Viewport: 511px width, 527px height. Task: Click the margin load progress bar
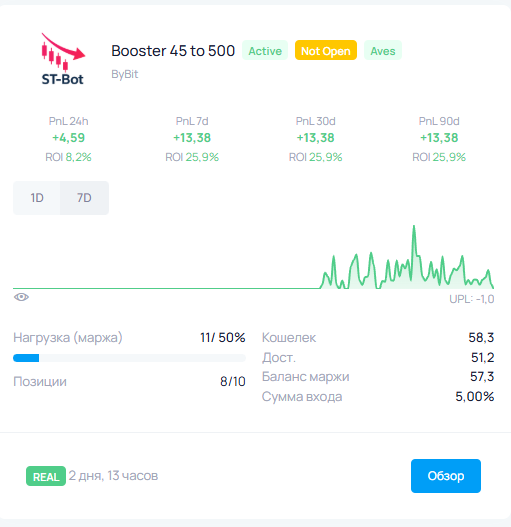coord(129,358)
